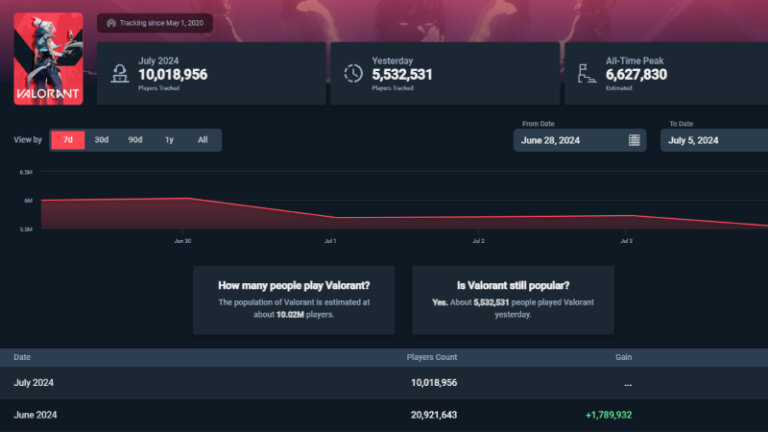Click the tracking signal icon
The width and height of the screenshot is (768, 432).
pos(111,23)
